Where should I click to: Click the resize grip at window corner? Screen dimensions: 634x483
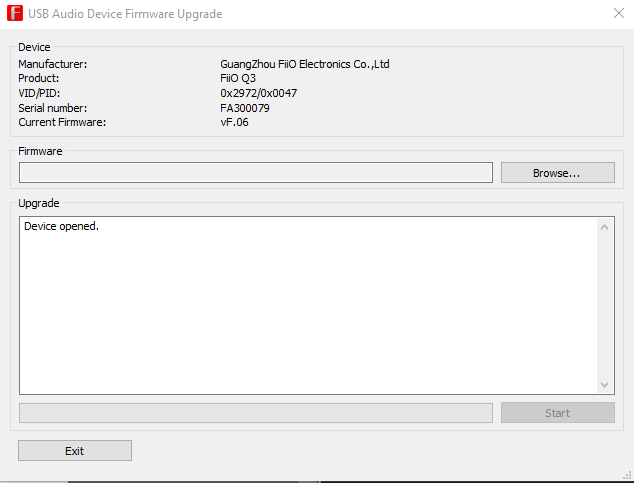pos(627,475)
